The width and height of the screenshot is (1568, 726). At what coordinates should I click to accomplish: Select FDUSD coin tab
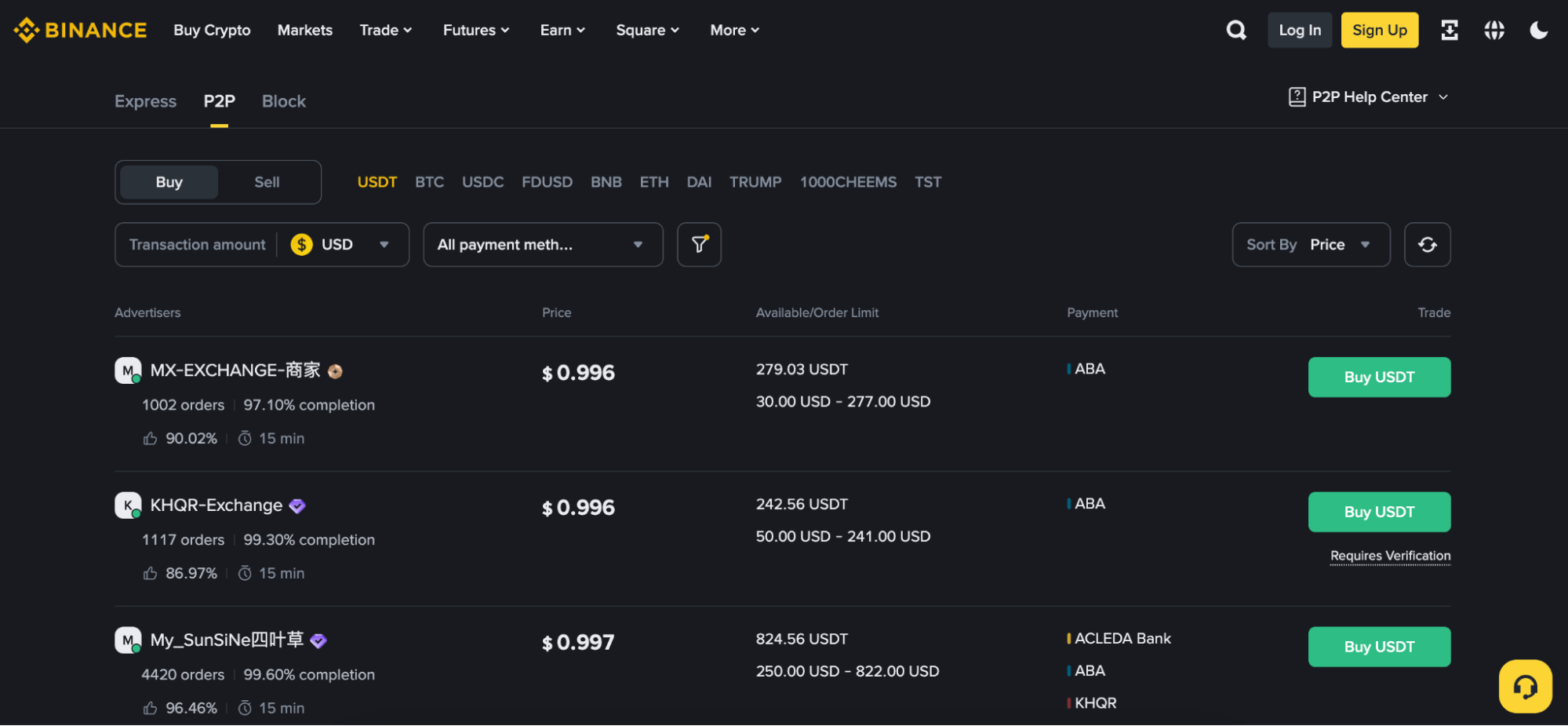(x=548, y=182)
